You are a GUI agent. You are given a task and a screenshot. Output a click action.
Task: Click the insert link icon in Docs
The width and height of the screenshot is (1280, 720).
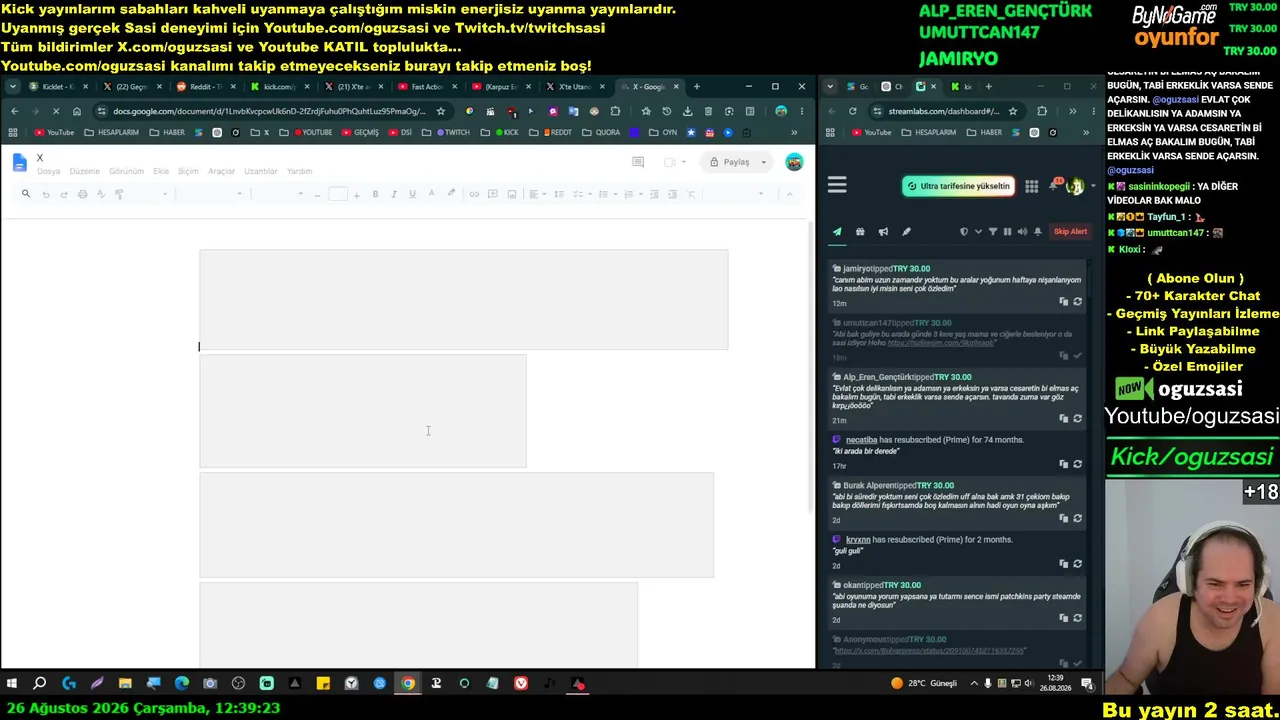coord(474,194)
